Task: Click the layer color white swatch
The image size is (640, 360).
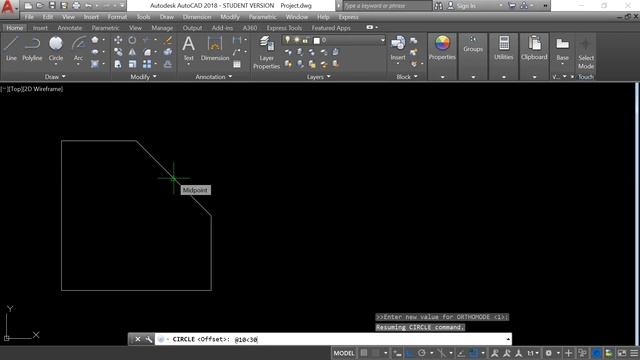Action: coord(316,40)
